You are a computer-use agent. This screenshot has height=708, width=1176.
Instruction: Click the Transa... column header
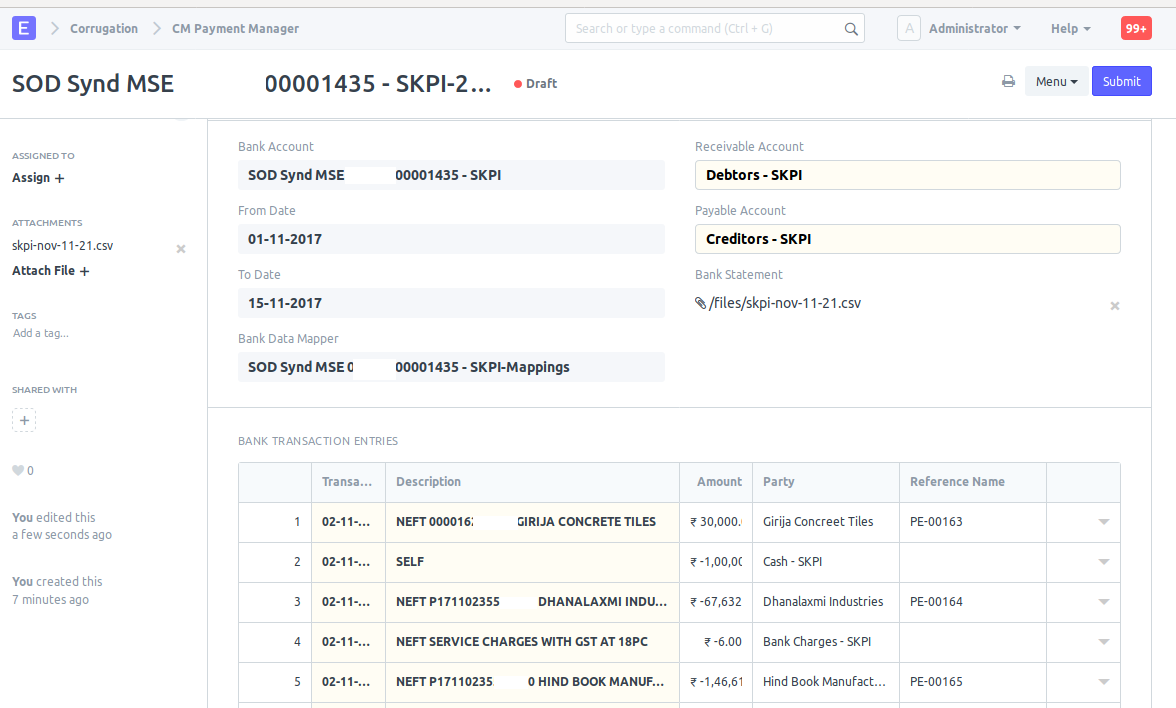[x=348, y=482]
